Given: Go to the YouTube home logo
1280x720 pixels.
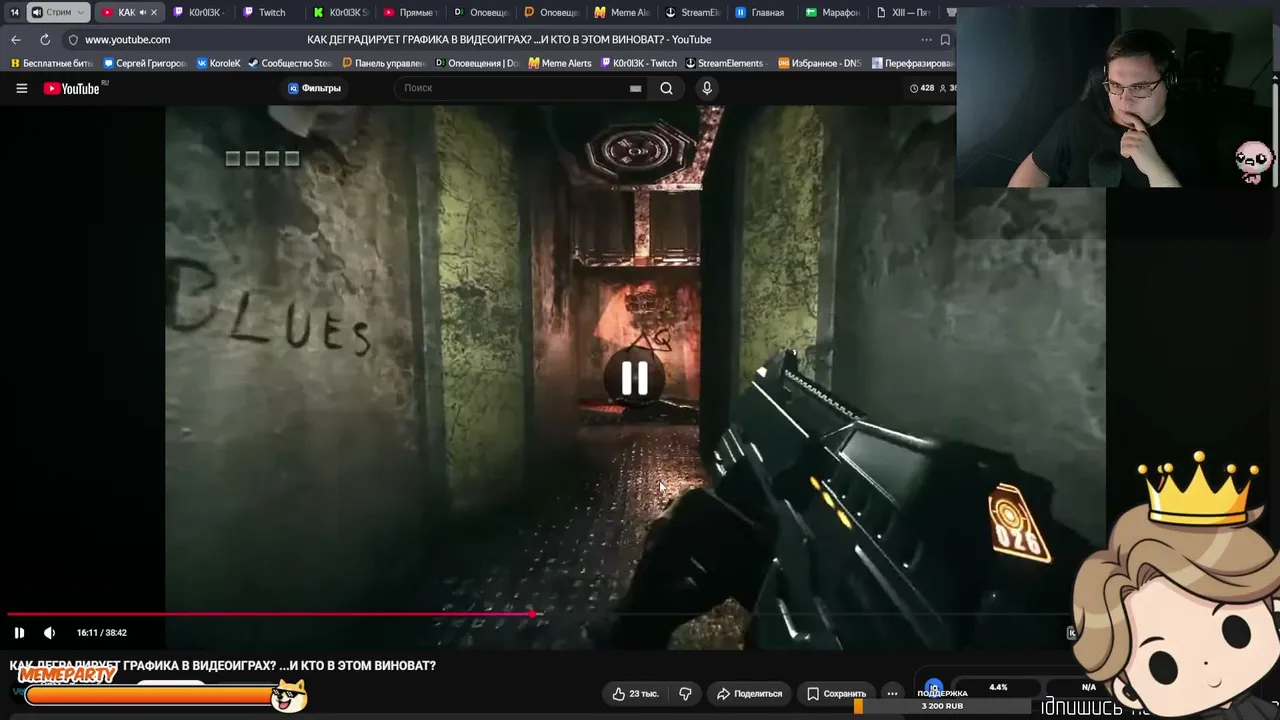Looking at the screenshot, I should (x=72, y=88).
